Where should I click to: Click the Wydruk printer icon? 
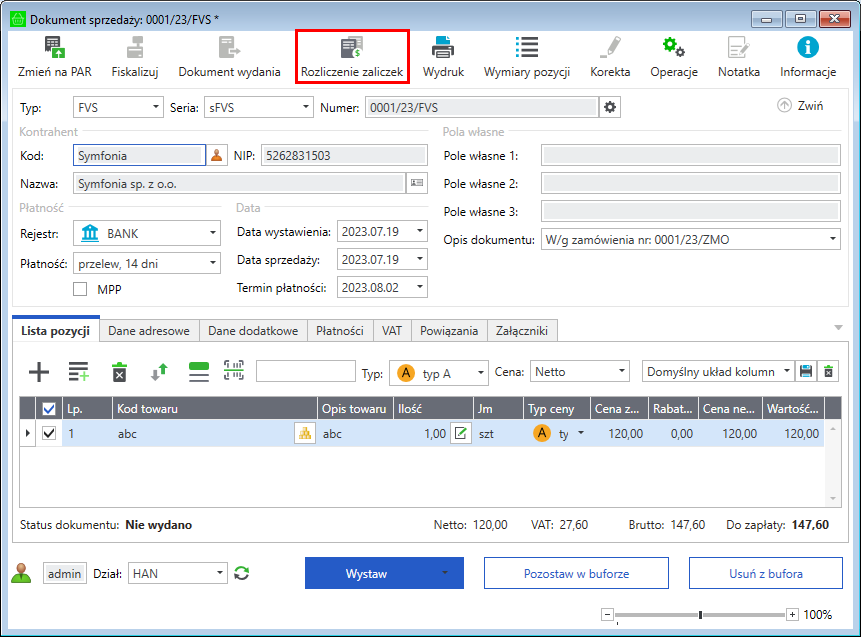tap(443, 56)
